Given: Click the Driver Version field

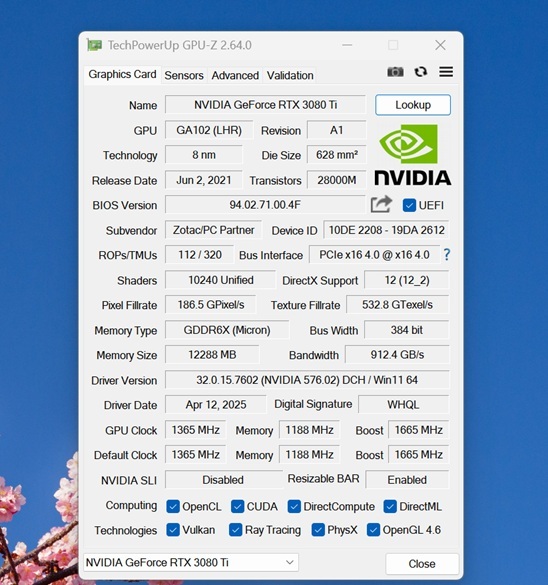Looking at the screenshot, I should tap(307, 380).
